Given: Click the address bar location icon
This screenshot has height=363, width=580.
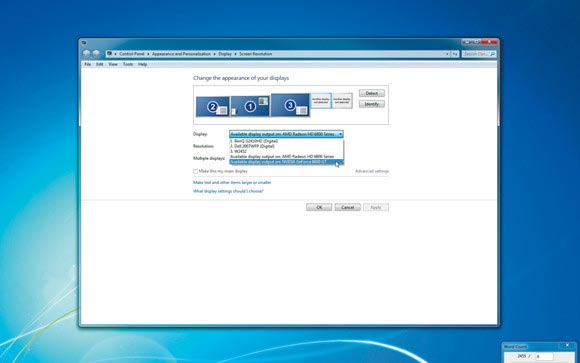Looking at the screenshot, I should click(109, 54).
